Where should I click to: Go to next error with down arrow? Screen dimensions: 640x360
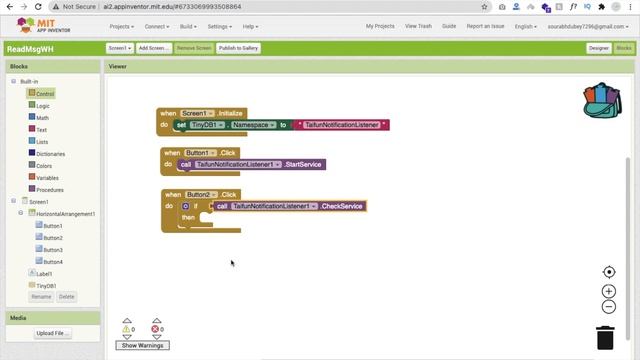click(x=157, y=337)
